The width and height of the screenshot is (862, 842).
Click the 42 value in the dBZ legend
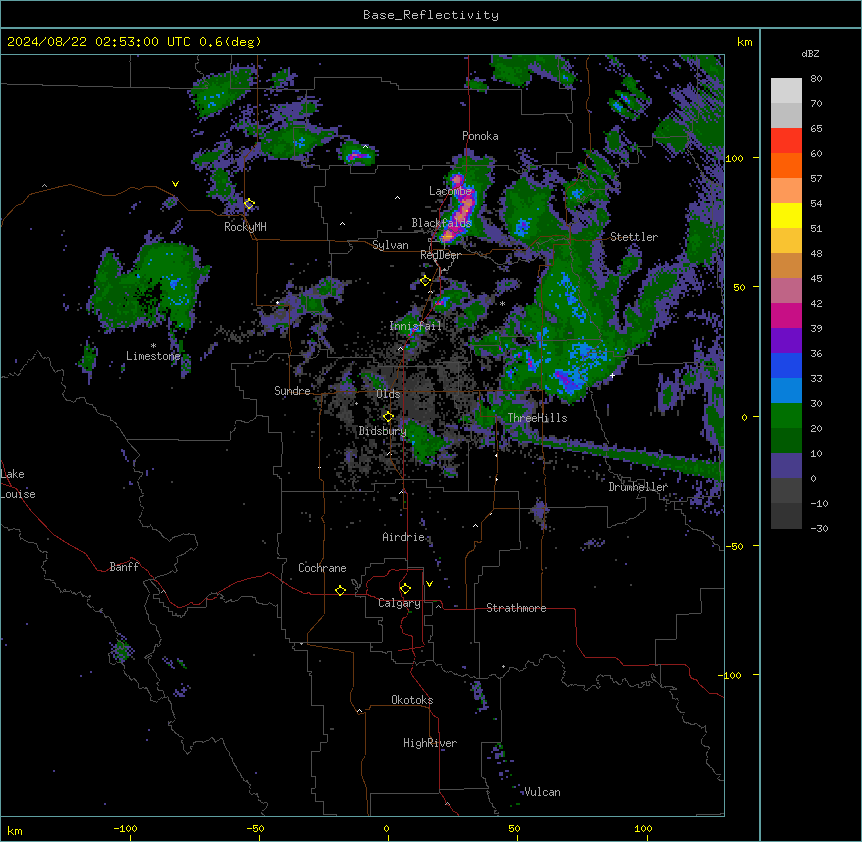click(x=816, y=303)
